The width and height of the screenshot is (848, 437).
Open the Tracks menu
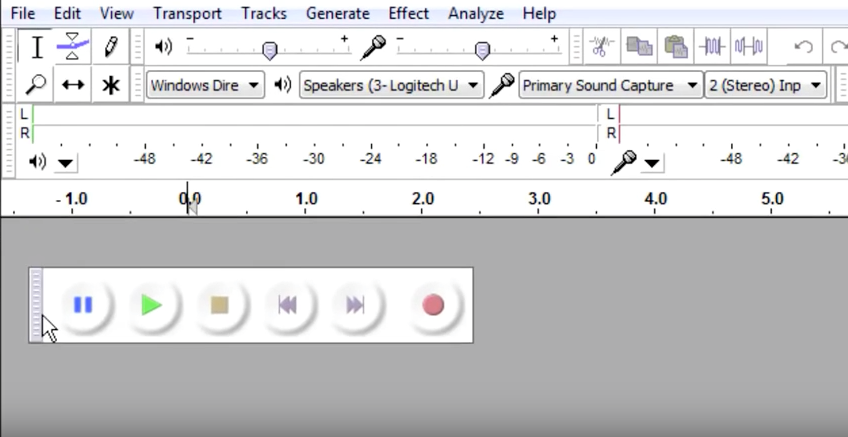pos(264,14)
